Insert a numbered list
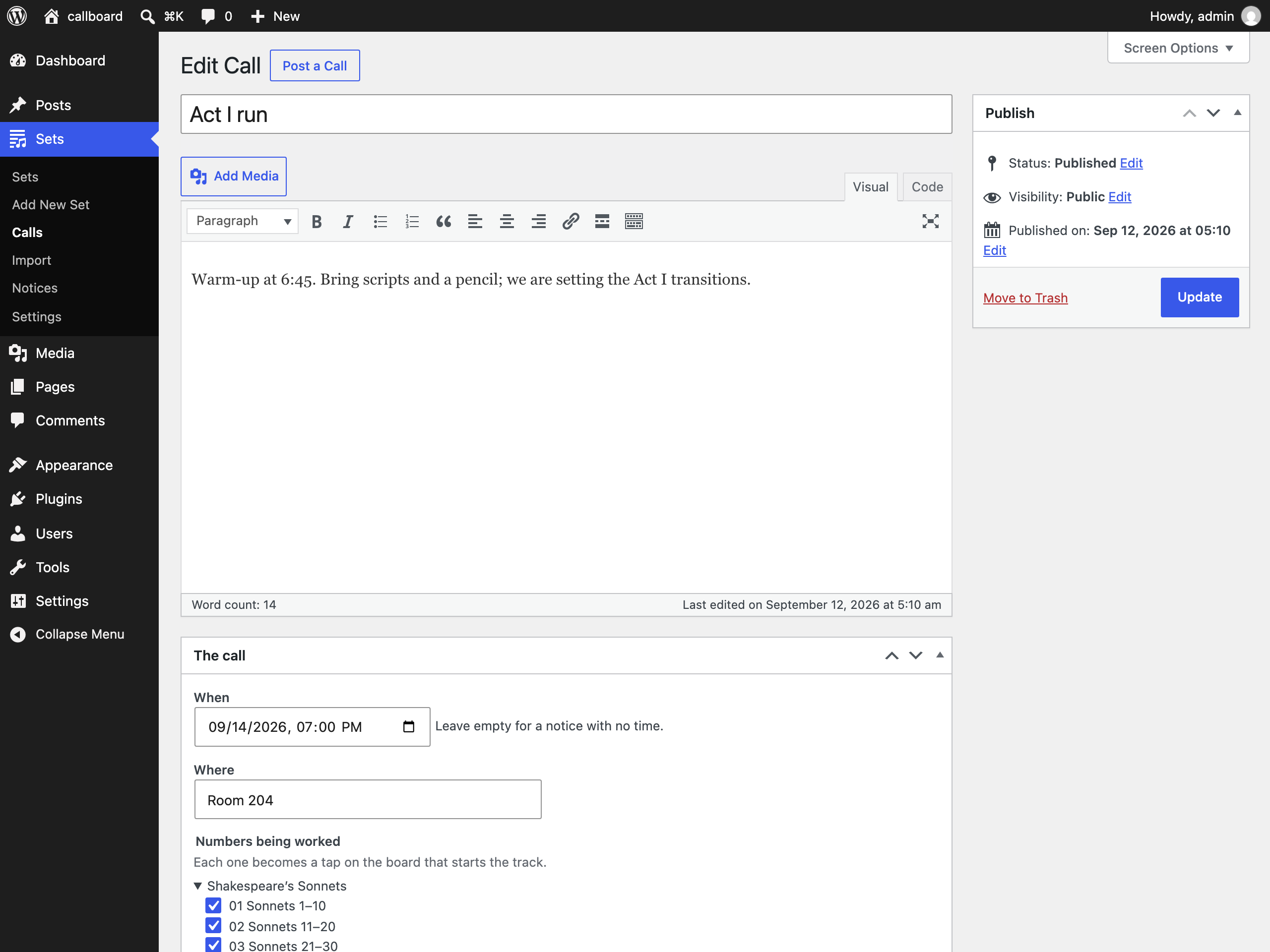 click(x=412, y=222)
